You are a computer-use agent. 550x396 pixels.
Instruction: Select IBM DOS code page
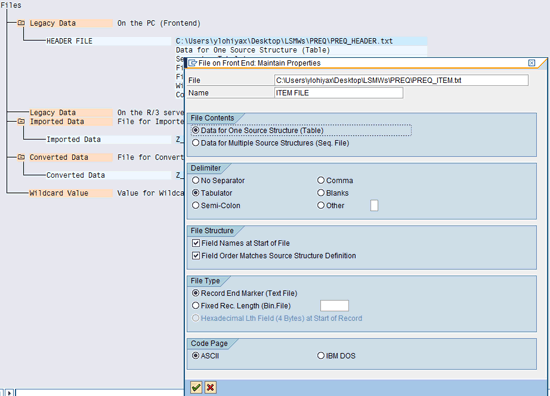click(x=321, y=356)
